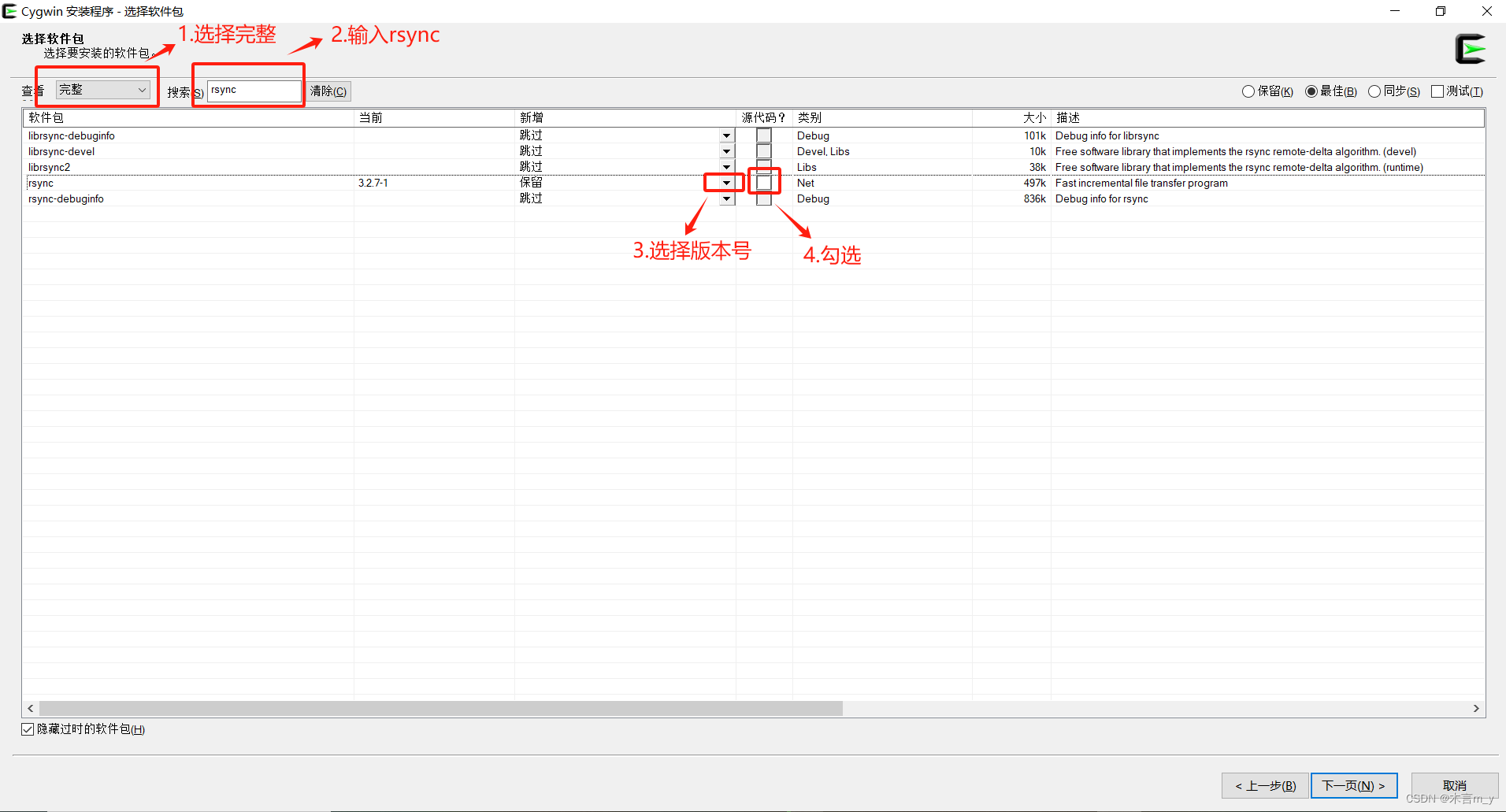Cancel setup with 取消 button
Image resolution: width=1506 pixels, height=812 pixels.
tap(1454, 786)
